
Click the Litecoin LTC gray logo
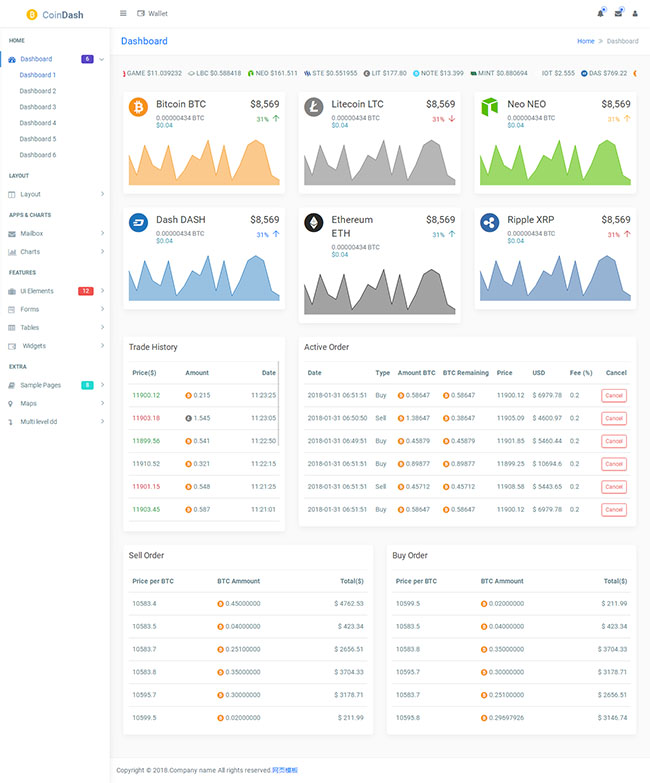click(x=314, y=107)
